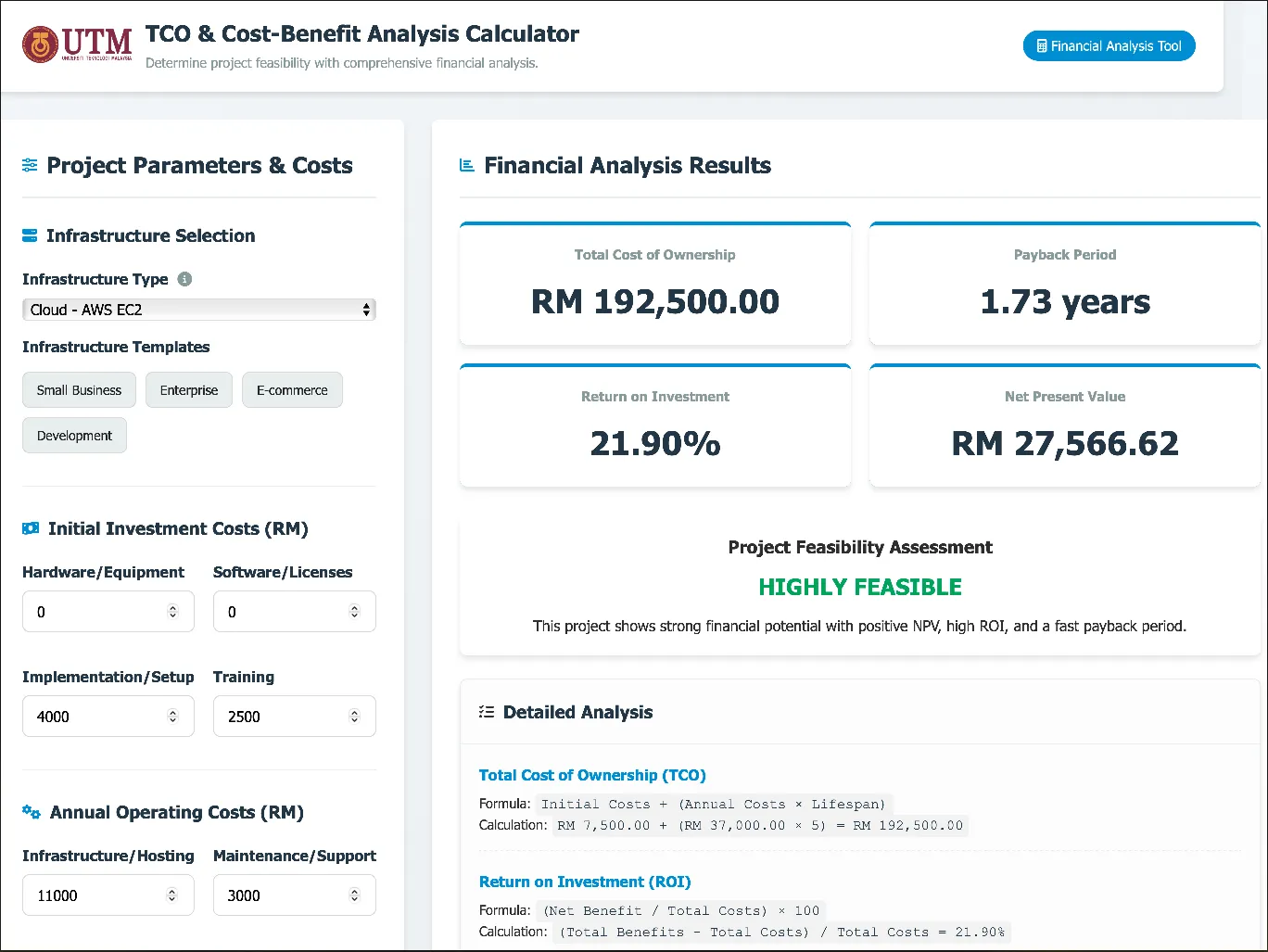Viewport: 1268px width, 952px height.
Task: Click the Hardware/Equipment input field
Action: (97, 612)
